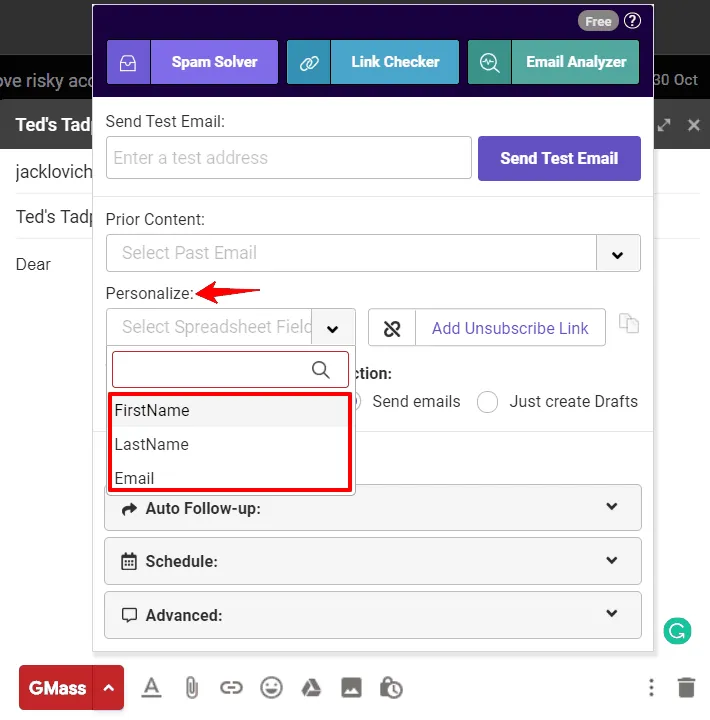This screenshot has width=710, height=720.
Task: Click the Auto Follow-up arrow icon
Action: coord(129,509)
